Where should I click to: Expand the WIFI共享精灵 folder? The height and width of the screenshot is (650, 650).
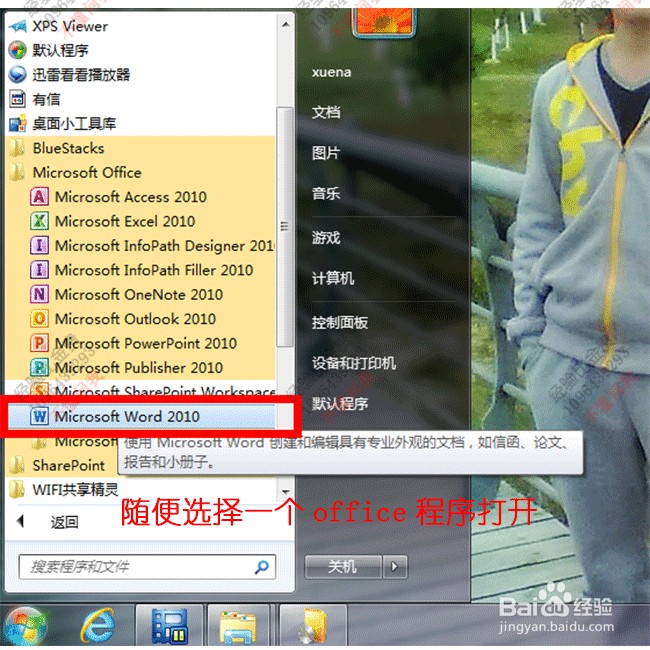click(141, 490)
